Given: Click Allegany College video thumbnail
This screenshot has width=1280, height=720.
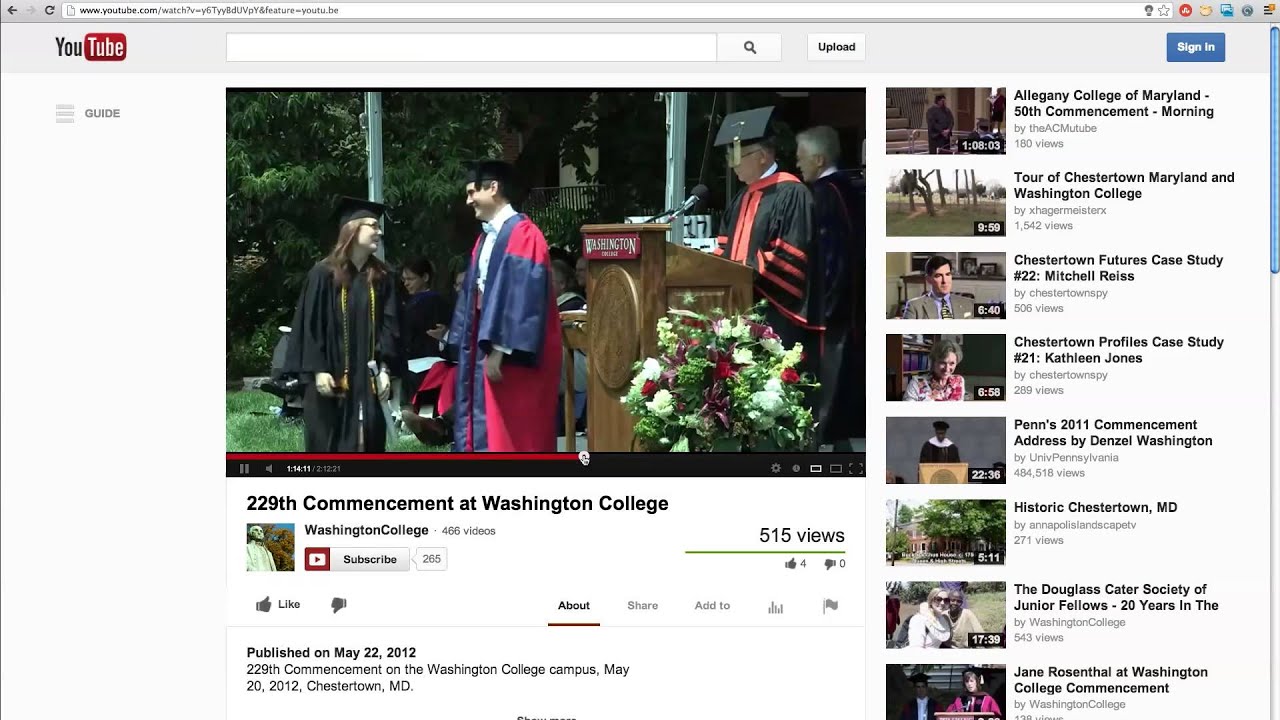Looking at the screenshot, I should point(945,121).
